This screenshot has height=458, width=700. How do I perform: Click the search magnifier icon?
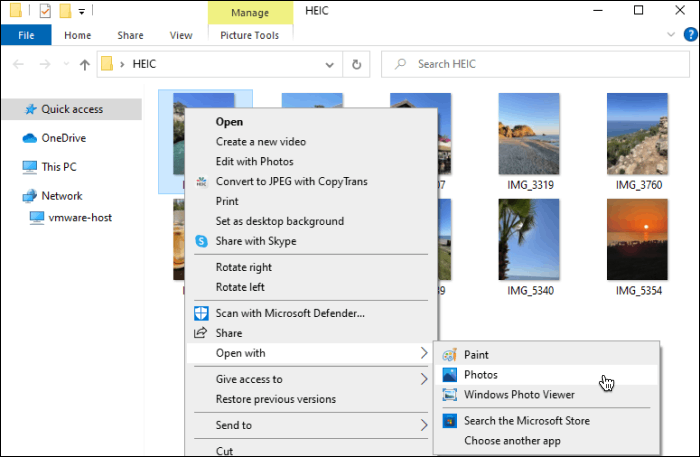tap(400, 64)
